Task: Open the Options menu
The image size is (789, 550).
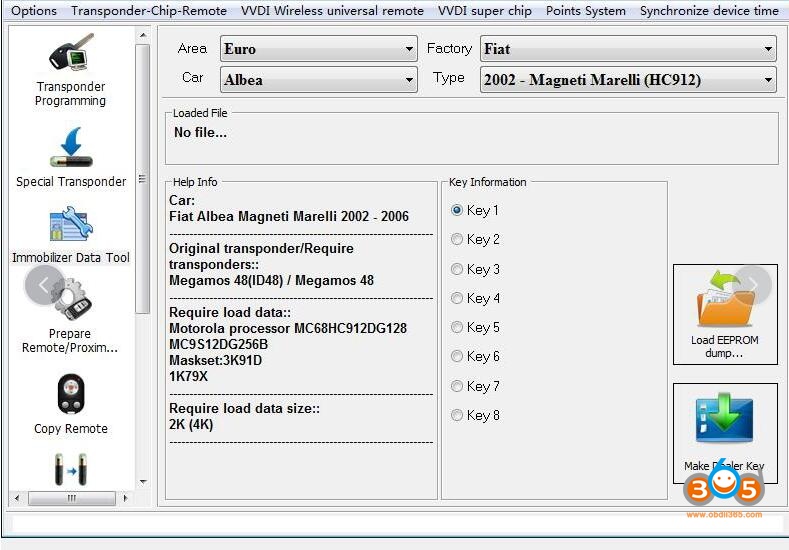Action: (x=34, y=11)
